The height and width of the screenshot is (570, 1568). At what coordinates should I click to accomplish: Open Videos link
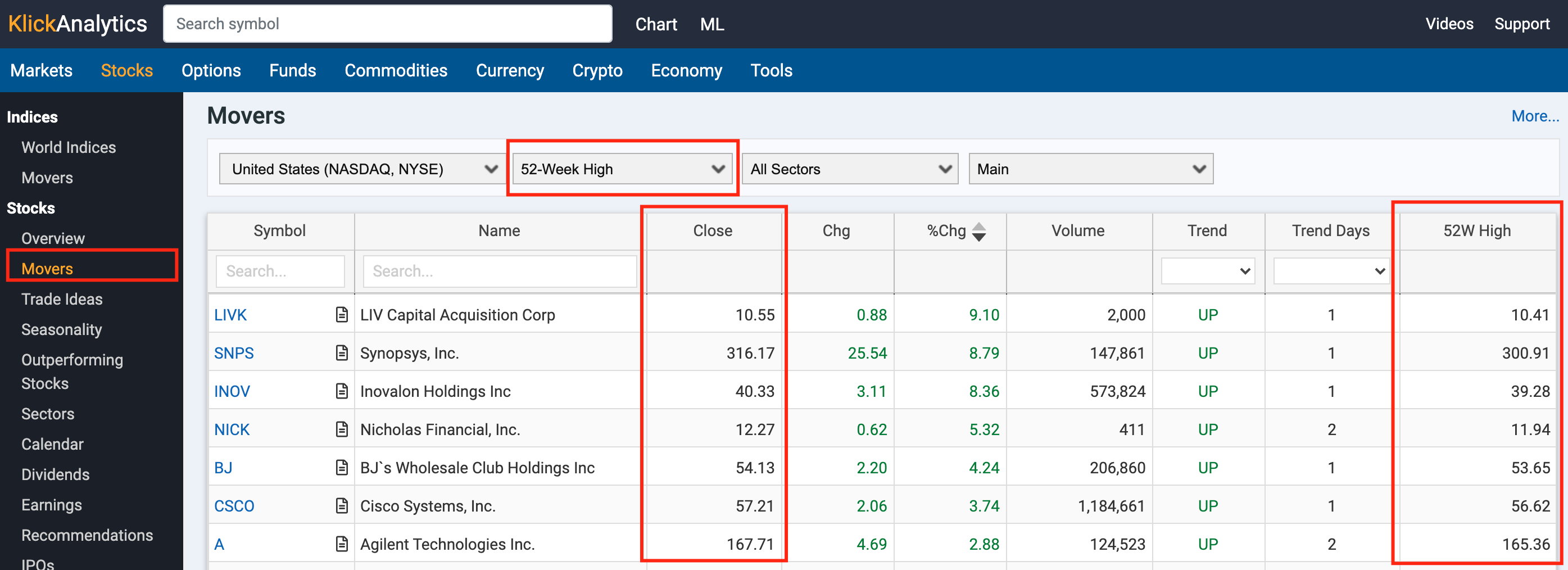pyautogui.click(x=1449, y=24)
